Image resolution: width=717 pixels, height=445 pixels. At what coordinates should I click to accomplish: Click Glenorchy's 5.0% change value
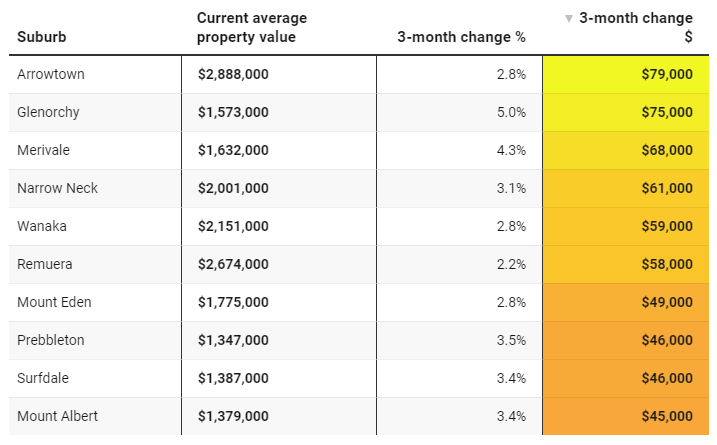tap(510, 112)
